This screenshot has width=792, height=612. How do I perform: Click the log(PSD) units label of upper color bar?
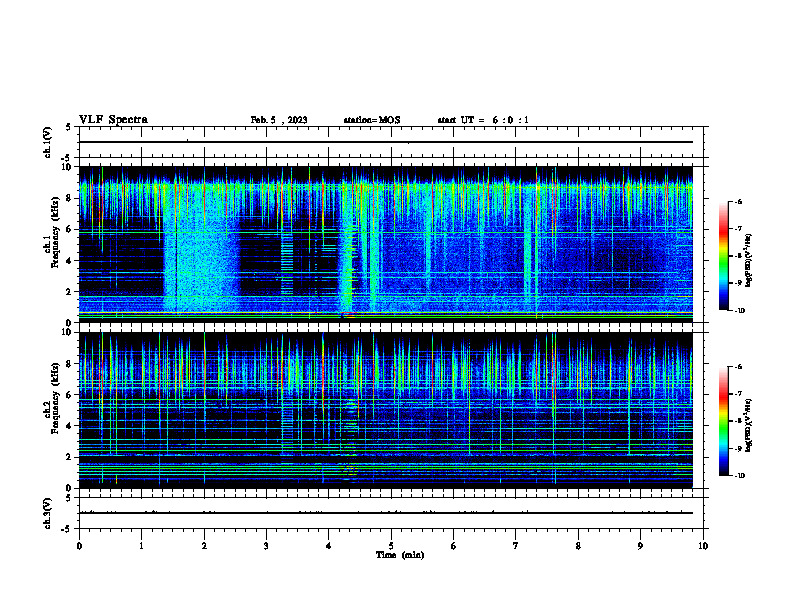pyautogui.click(x=749, y=260)
